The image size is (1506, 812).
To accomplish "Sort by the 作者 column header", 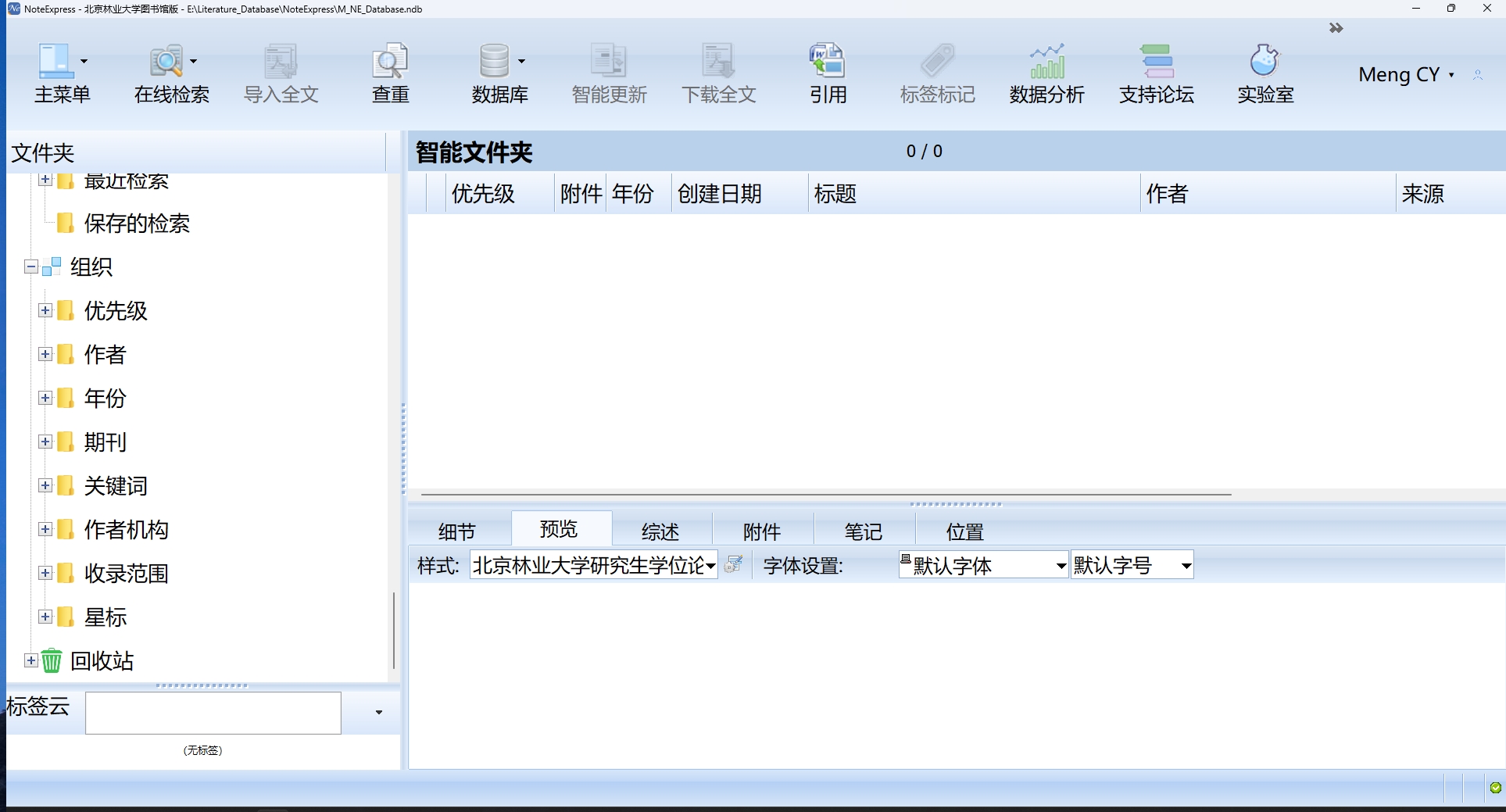I will (1268, 193).
